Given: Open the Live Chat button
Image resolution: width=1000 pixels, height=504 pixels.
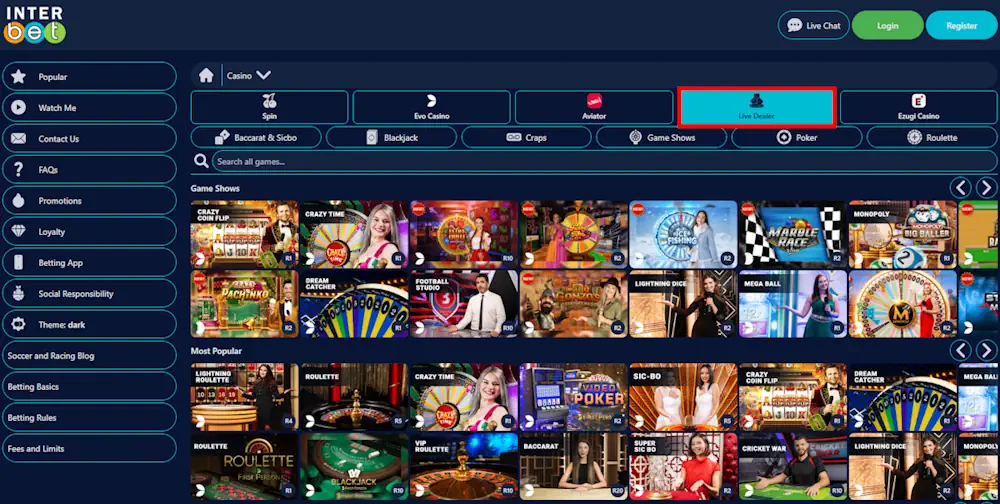Looking at the screenshot, I should point(814,26).
